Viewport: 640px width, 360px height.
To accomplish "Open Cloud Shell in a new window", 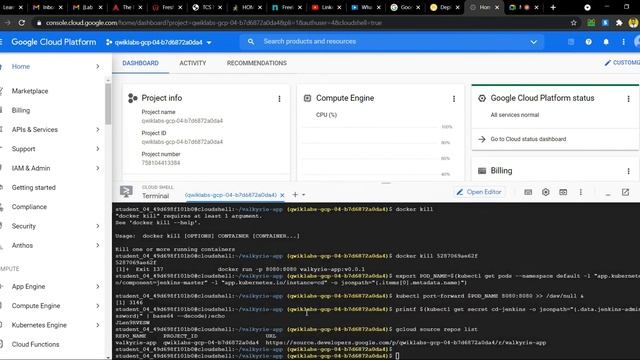I will click(x=625, y=192).
